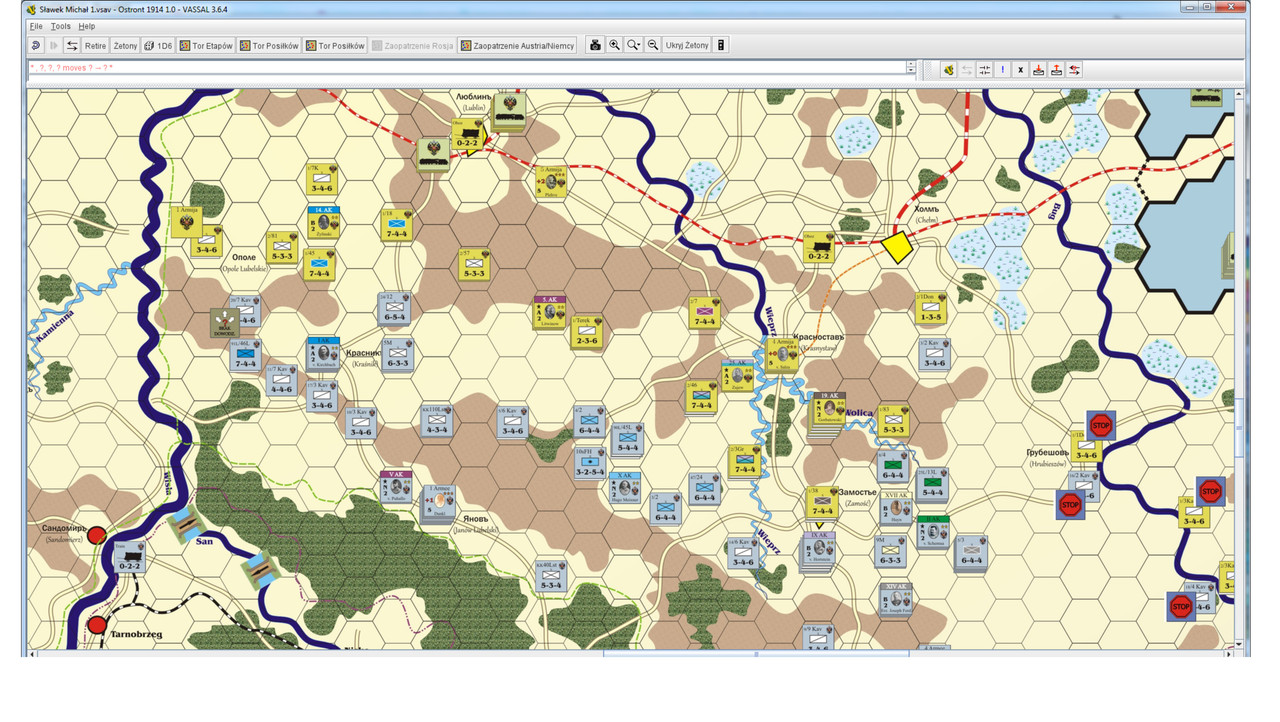Open the Tor Etapów chart
Screen dimensions: 1280x722
pos(206,45)
